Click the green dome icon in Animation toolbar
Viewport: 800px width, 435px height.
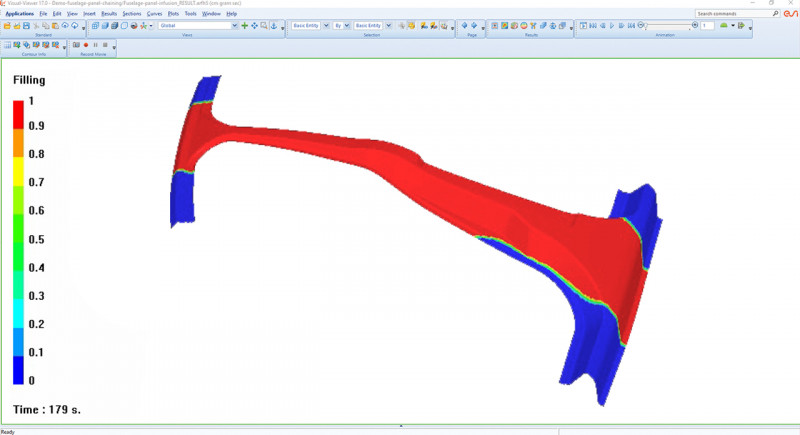(x=723, y=25)
